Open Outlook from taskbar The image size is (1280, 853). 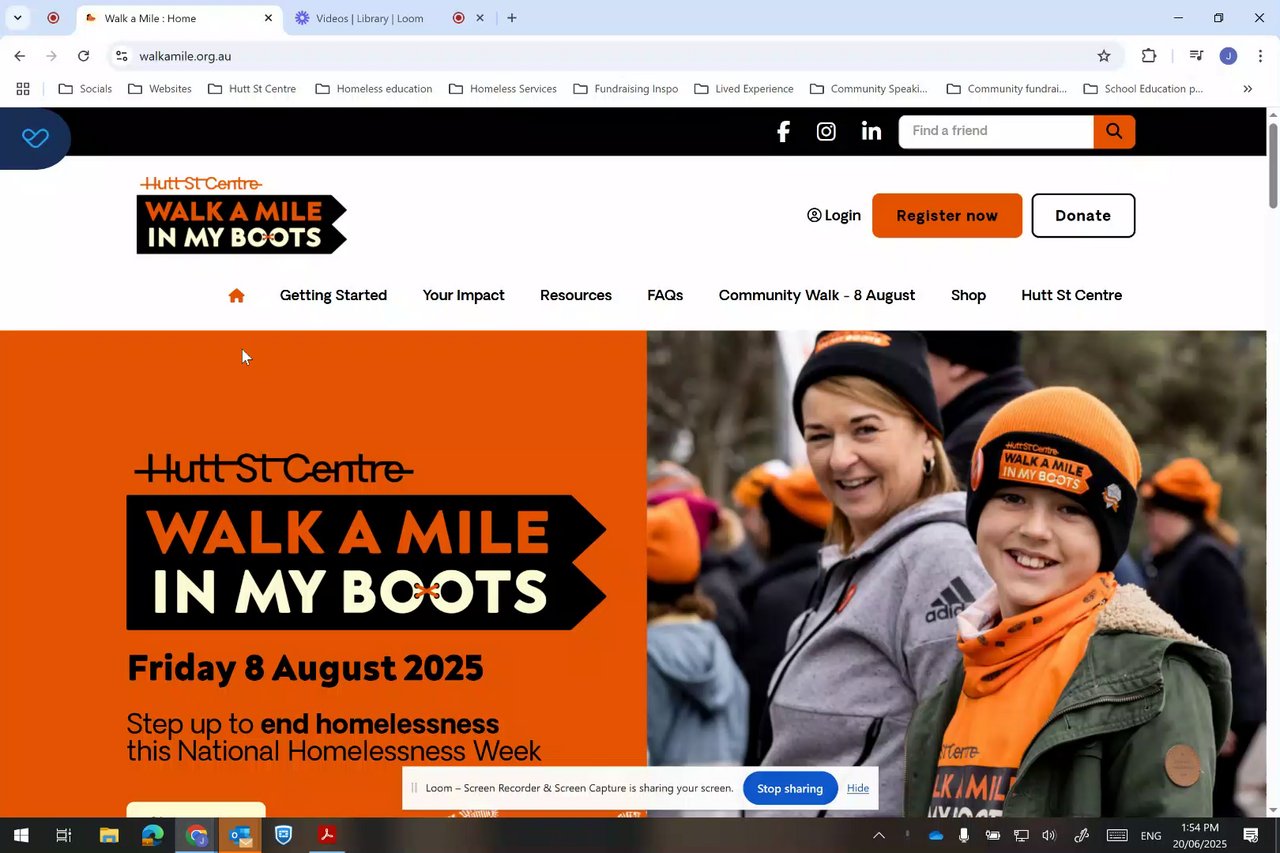(240, 835)
